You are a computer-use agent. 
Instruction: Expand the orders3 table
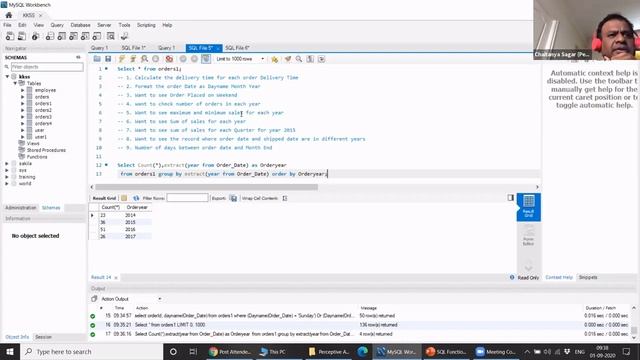pos(23,117)
